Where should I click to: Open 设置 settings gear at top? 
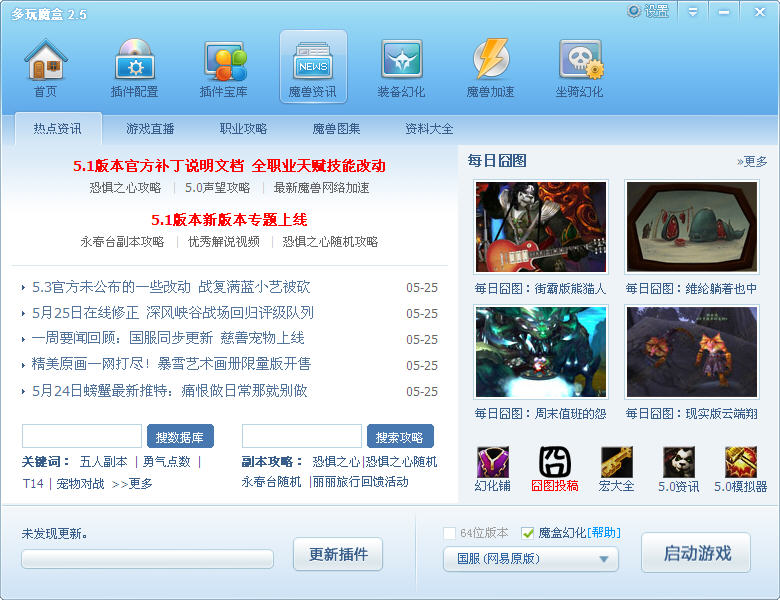[x=648, y=11]
